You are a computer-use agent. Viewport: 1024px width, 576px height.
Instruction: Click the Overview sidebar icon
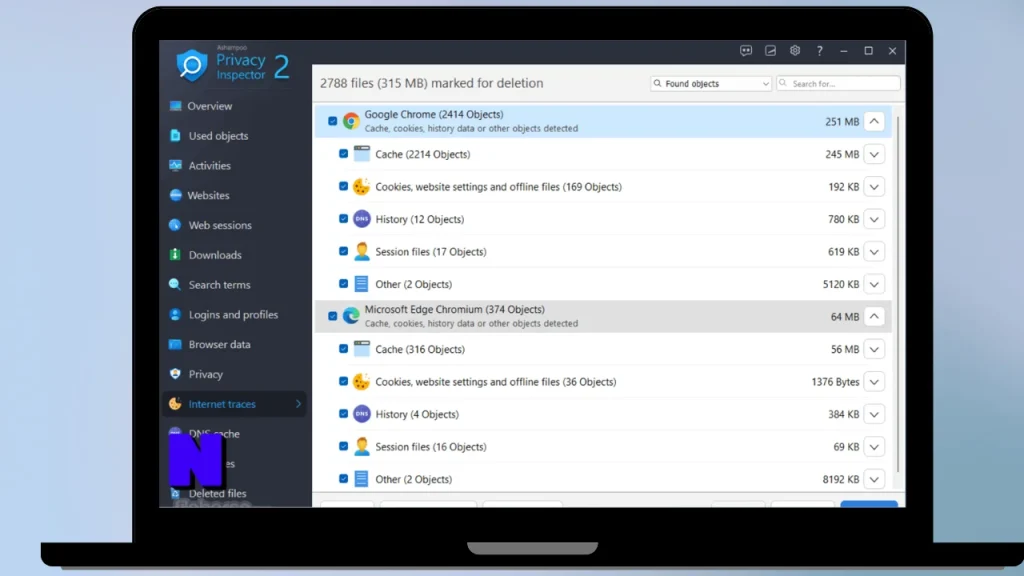coord(175,106)
